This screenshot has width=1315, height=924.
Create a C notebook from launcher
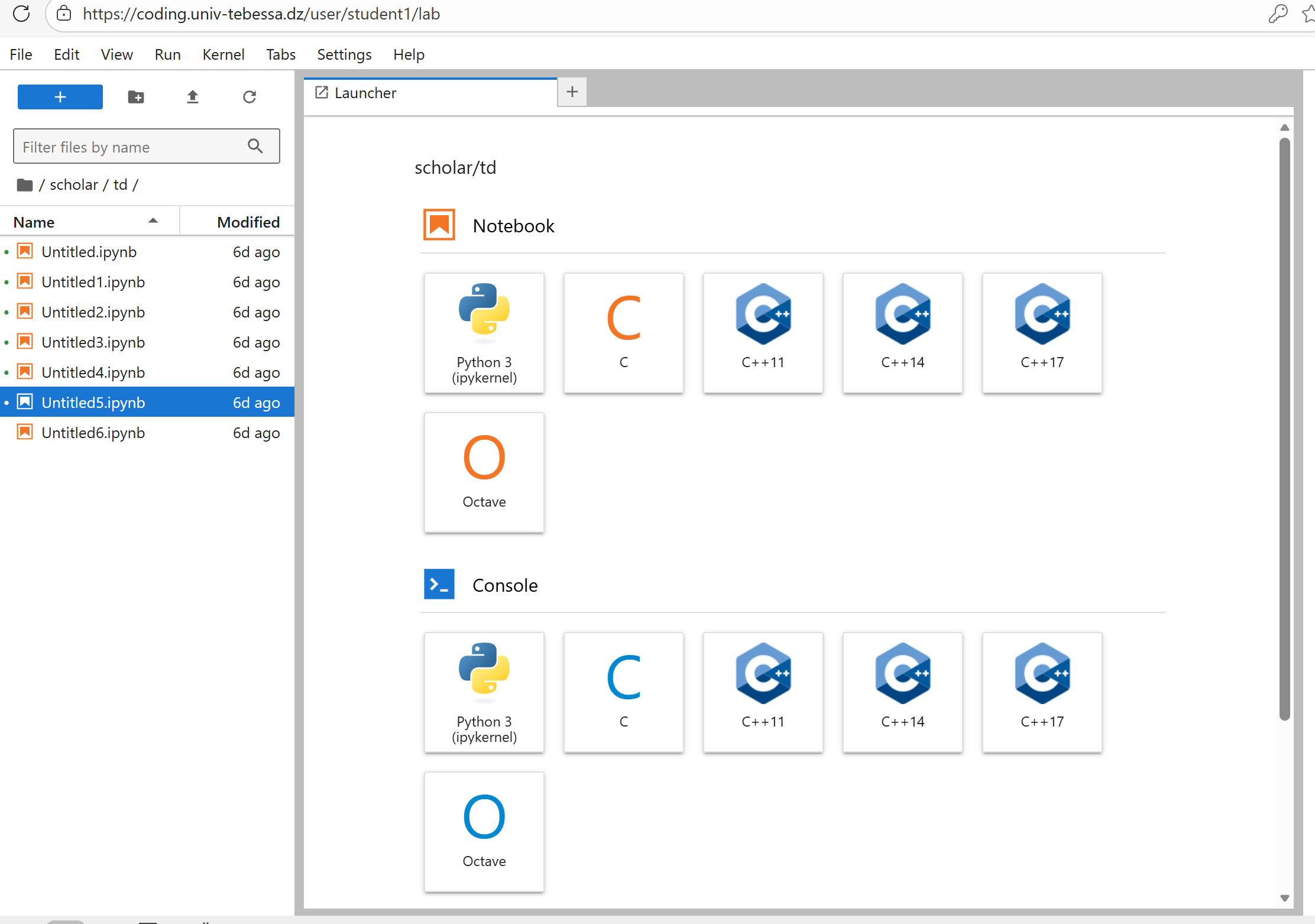623,332
